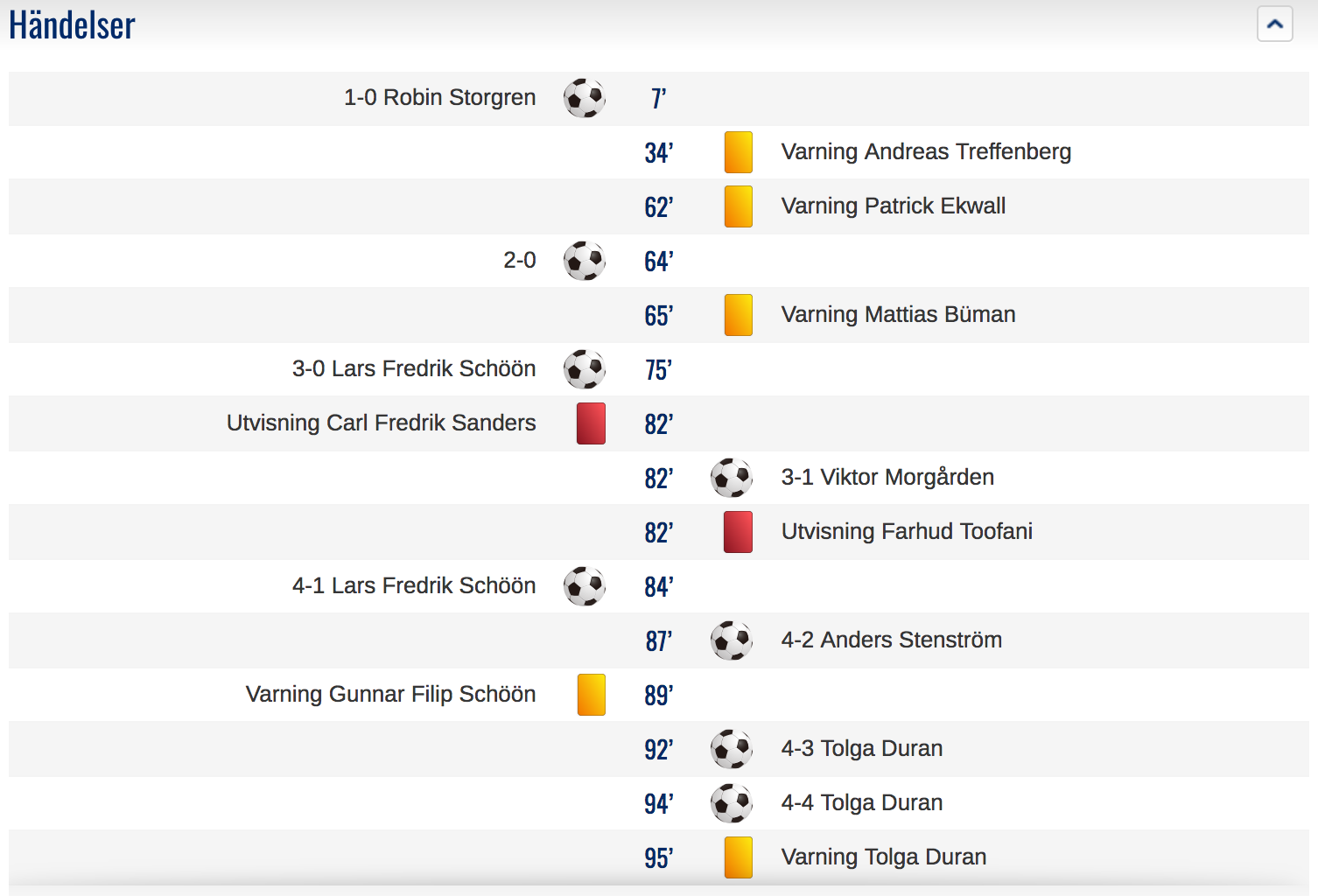Click the 92' minute marker
Screen dimensions: 1318x896
[x=659, y=750]
